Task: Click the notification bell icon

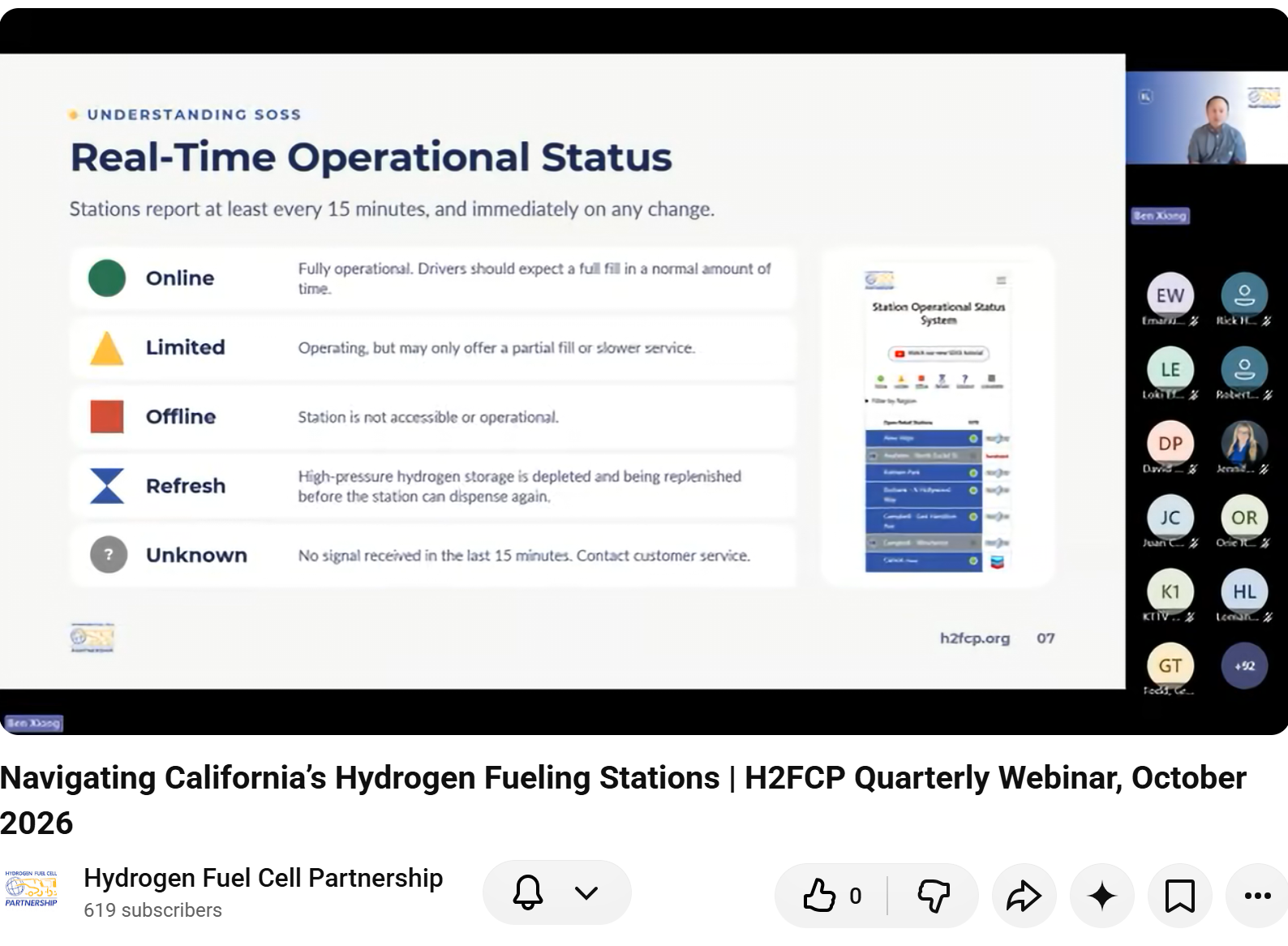Action: point(527,892)
